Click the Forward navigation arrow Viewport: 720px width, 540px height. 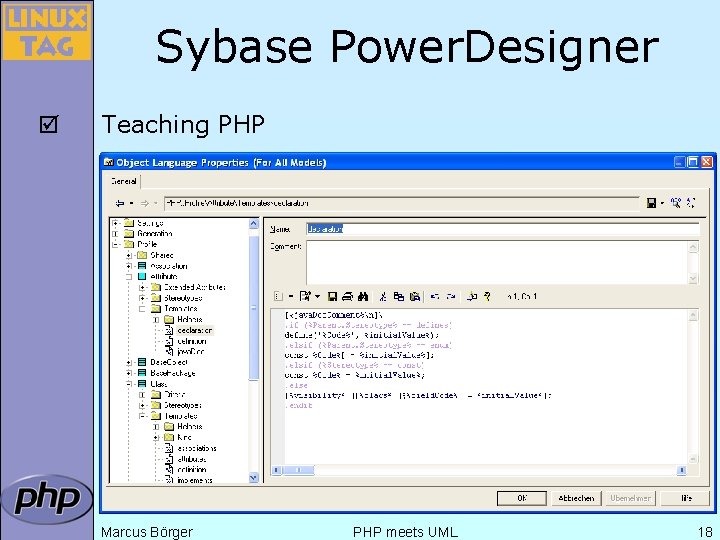pos(145,203)
